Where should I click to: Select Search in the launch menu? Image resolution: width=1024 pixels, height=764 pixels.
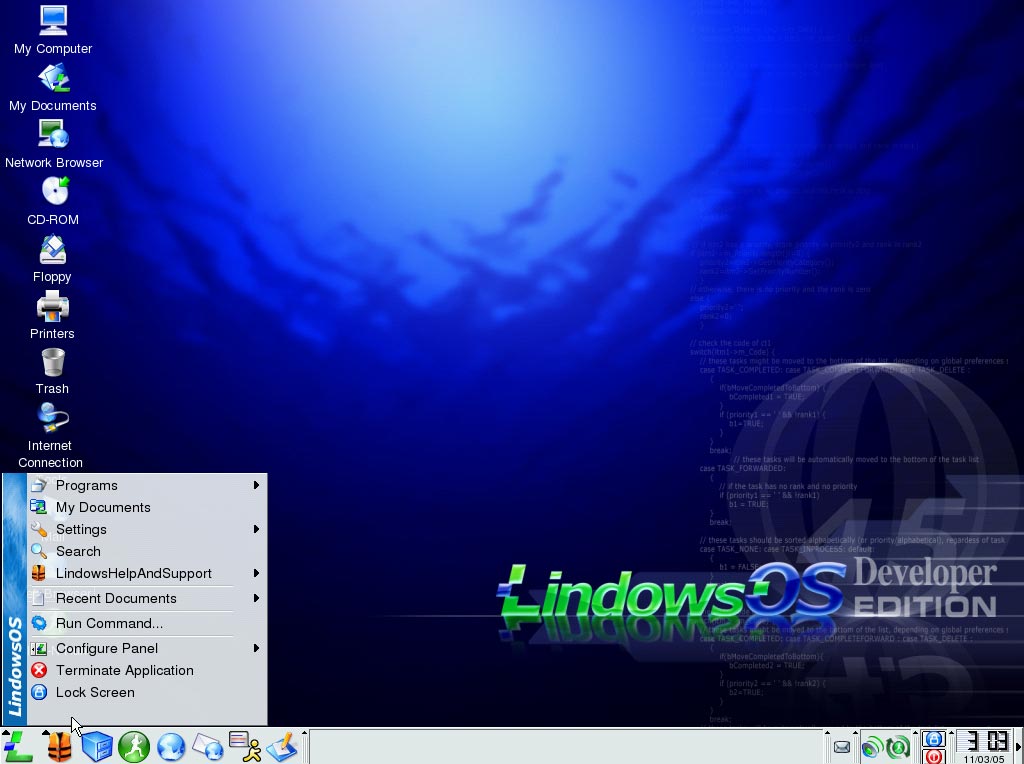click(x=147, y=551)
